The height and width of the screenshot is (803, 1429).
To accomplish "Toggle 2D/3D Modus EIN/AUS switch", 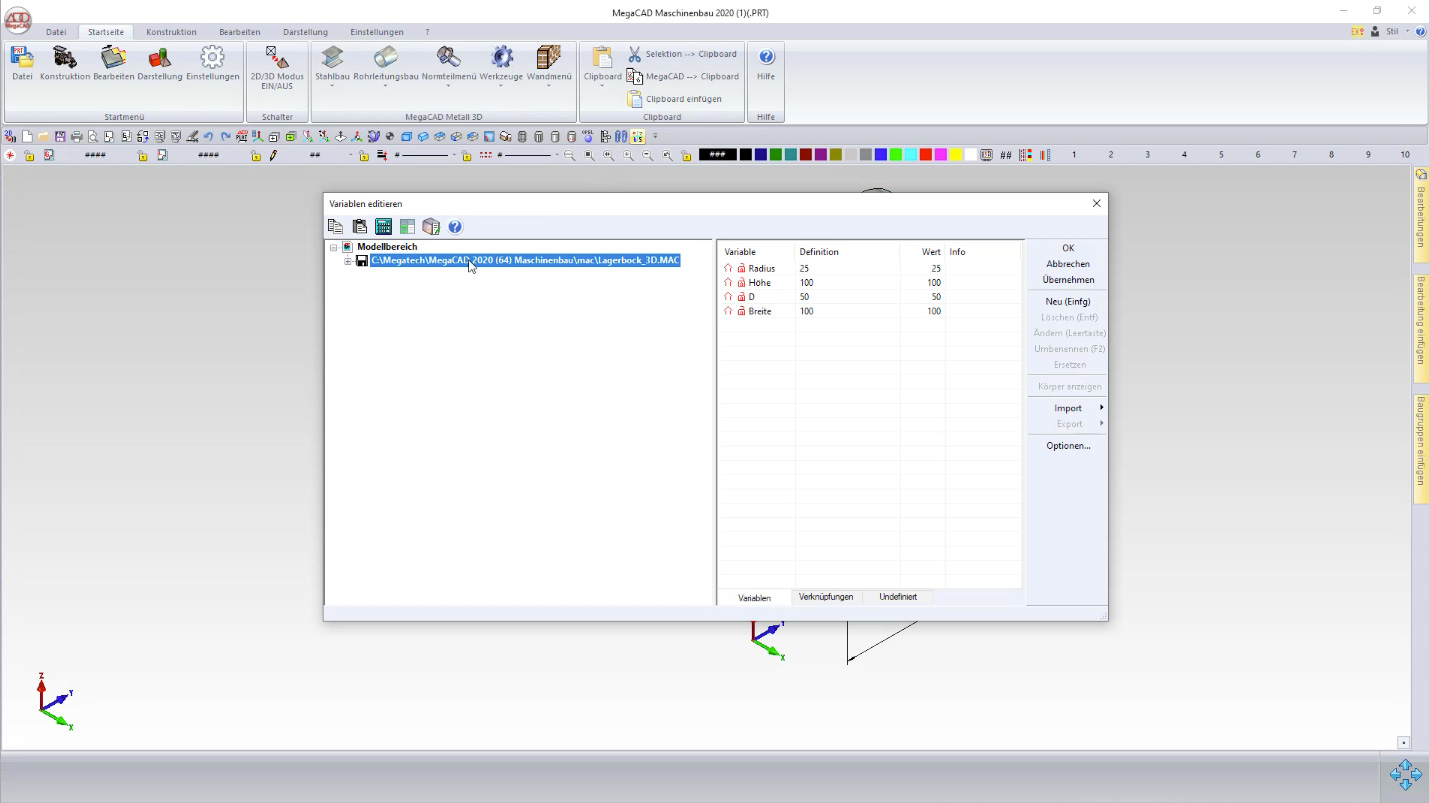I will point(277,58).
